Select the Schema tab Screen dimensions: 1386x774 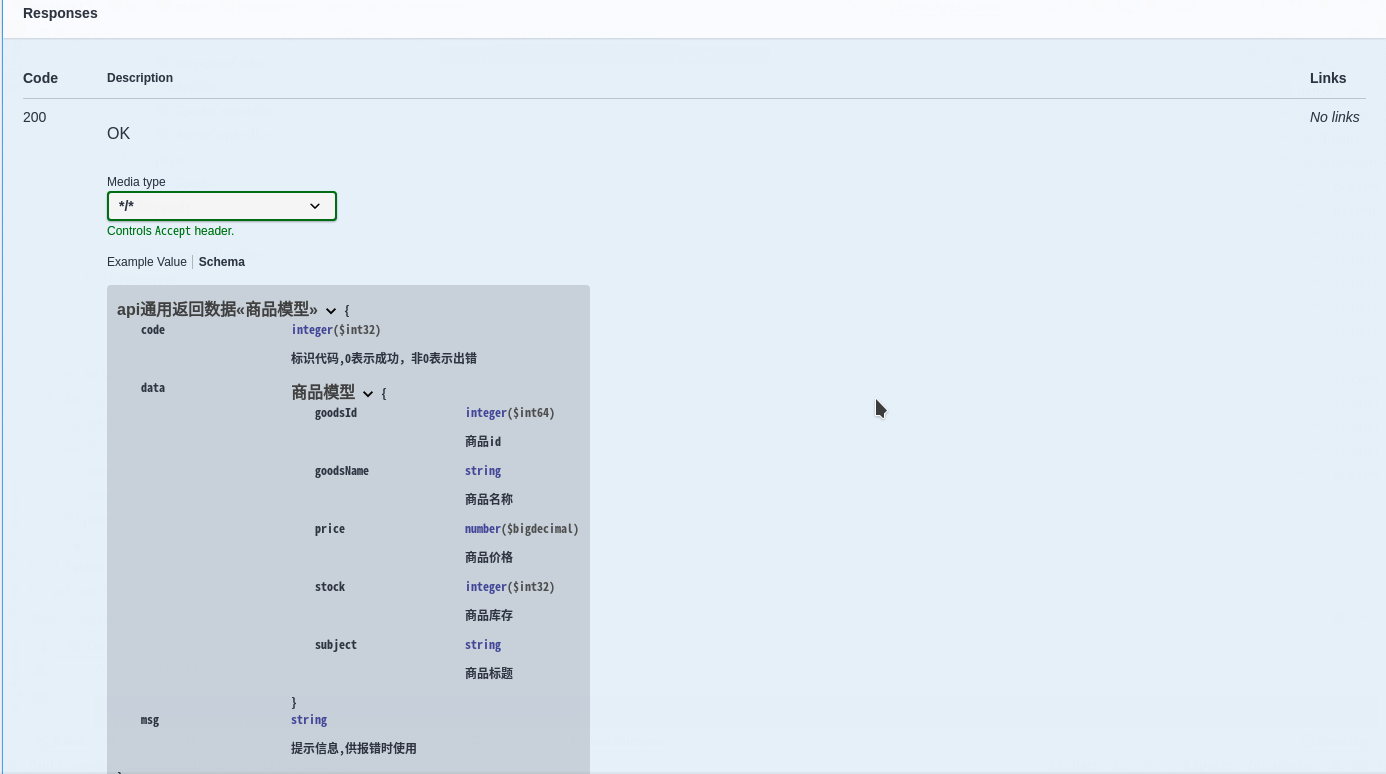click(x=221, y=261)
